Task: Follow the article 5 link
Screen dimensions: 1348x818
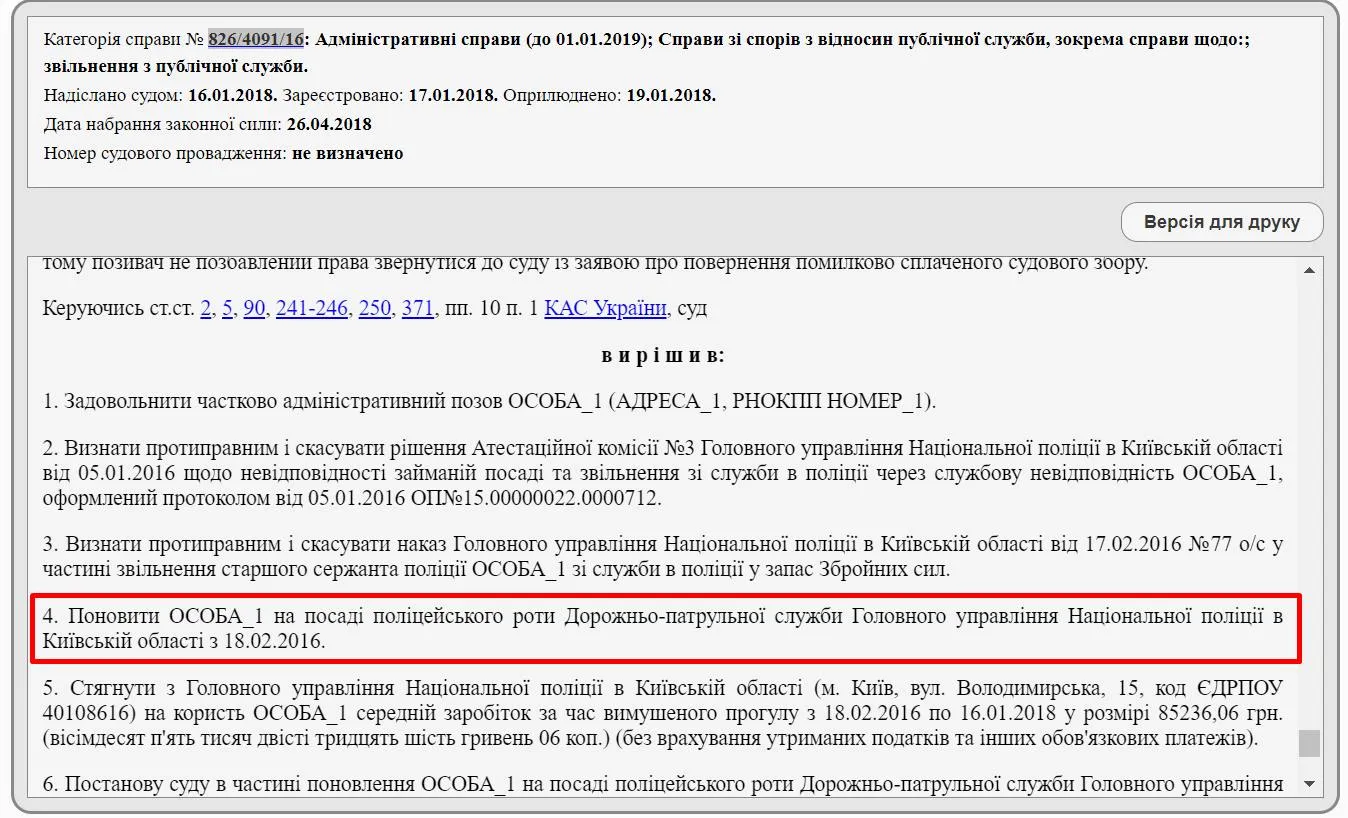Action: pyautogui.click(x=227, y=308)
